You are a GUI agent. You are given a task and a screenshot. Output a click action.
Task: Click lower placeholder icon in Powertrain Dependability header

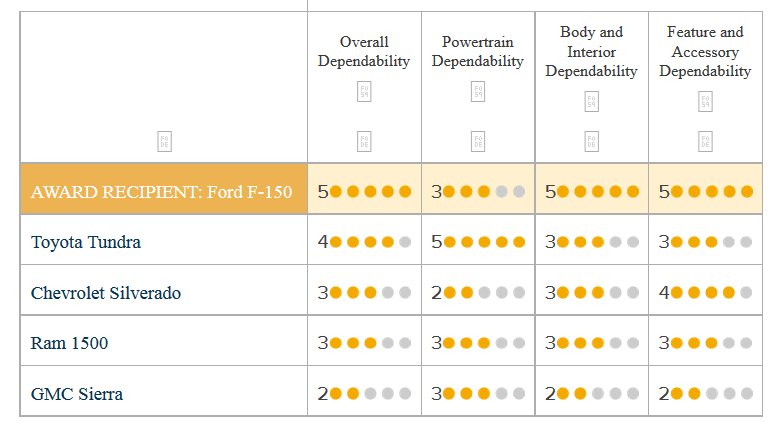coord(478,142)
